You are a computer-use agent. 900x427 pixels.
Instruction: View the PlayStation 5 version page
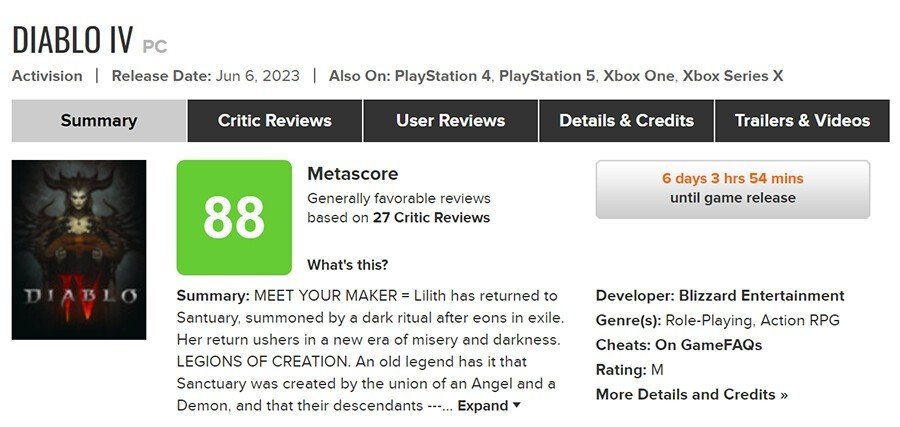pyautogui.click(x=546, y=76)
